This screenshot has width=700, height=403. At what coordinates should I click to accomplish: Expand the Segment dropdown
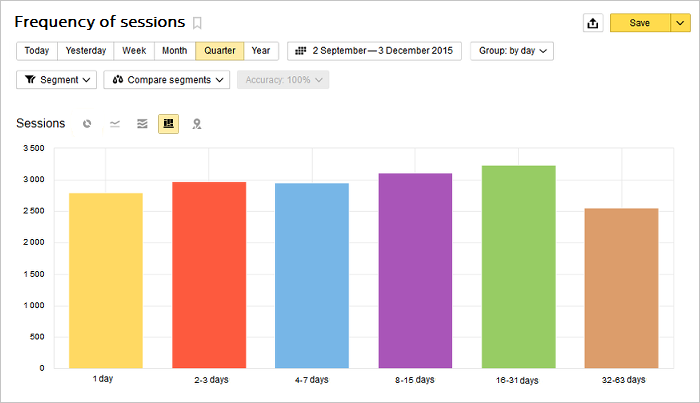[x=57, y=80]
